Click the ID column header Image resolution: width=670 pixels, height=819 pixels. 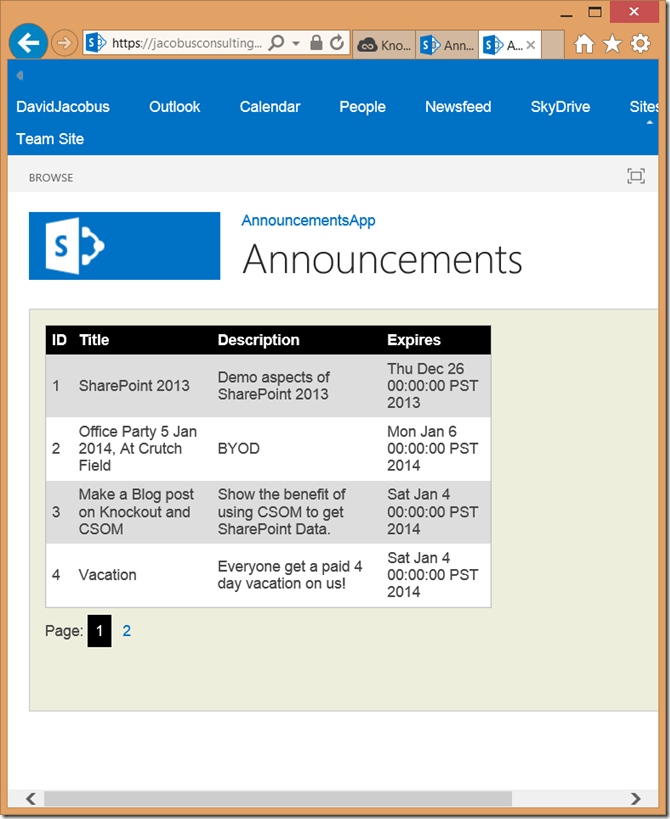point(59,340)
